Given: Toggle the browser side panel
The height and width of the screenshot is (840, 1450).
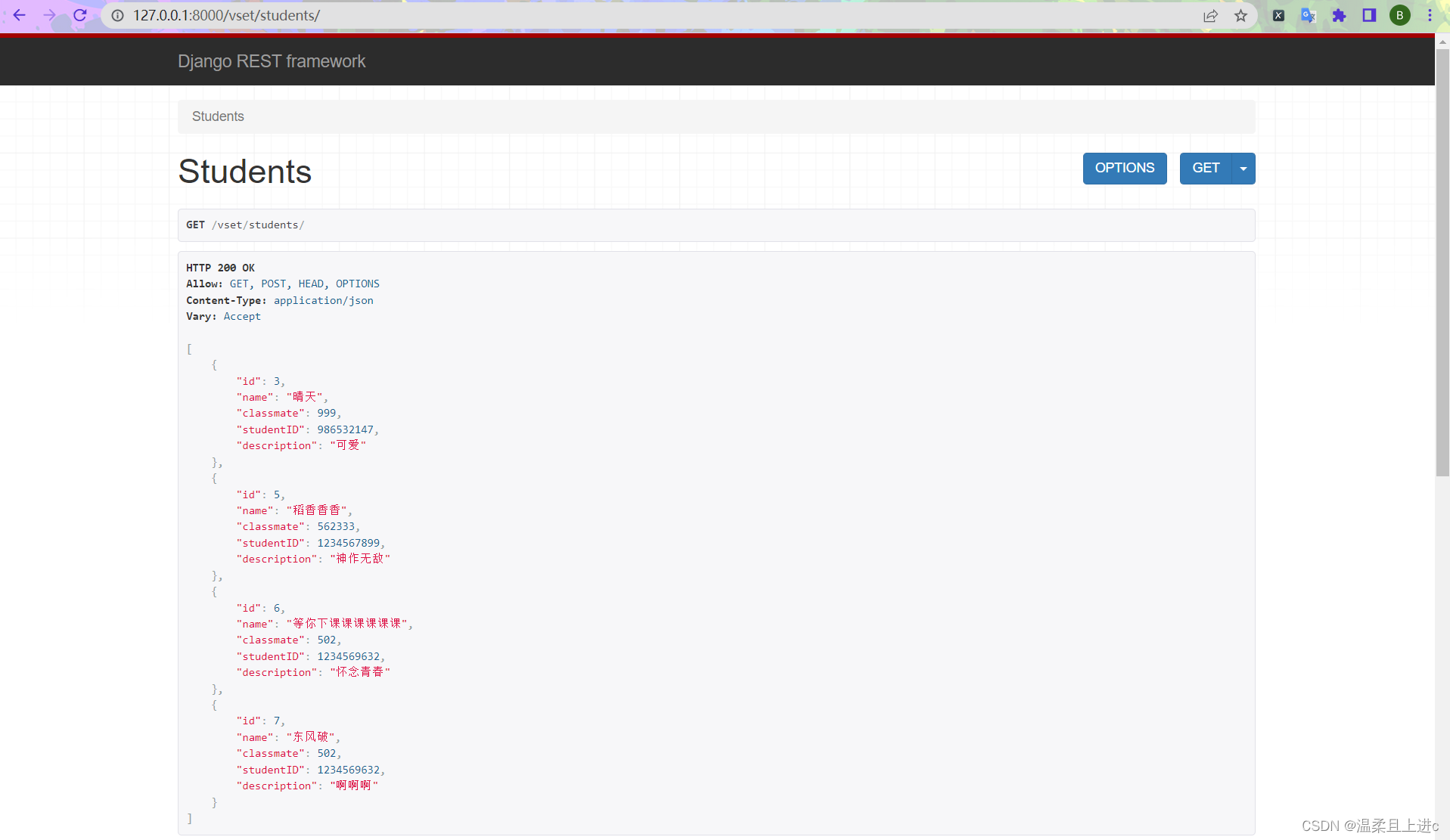Looking at the screenshot, I should tap(1369, 15).
